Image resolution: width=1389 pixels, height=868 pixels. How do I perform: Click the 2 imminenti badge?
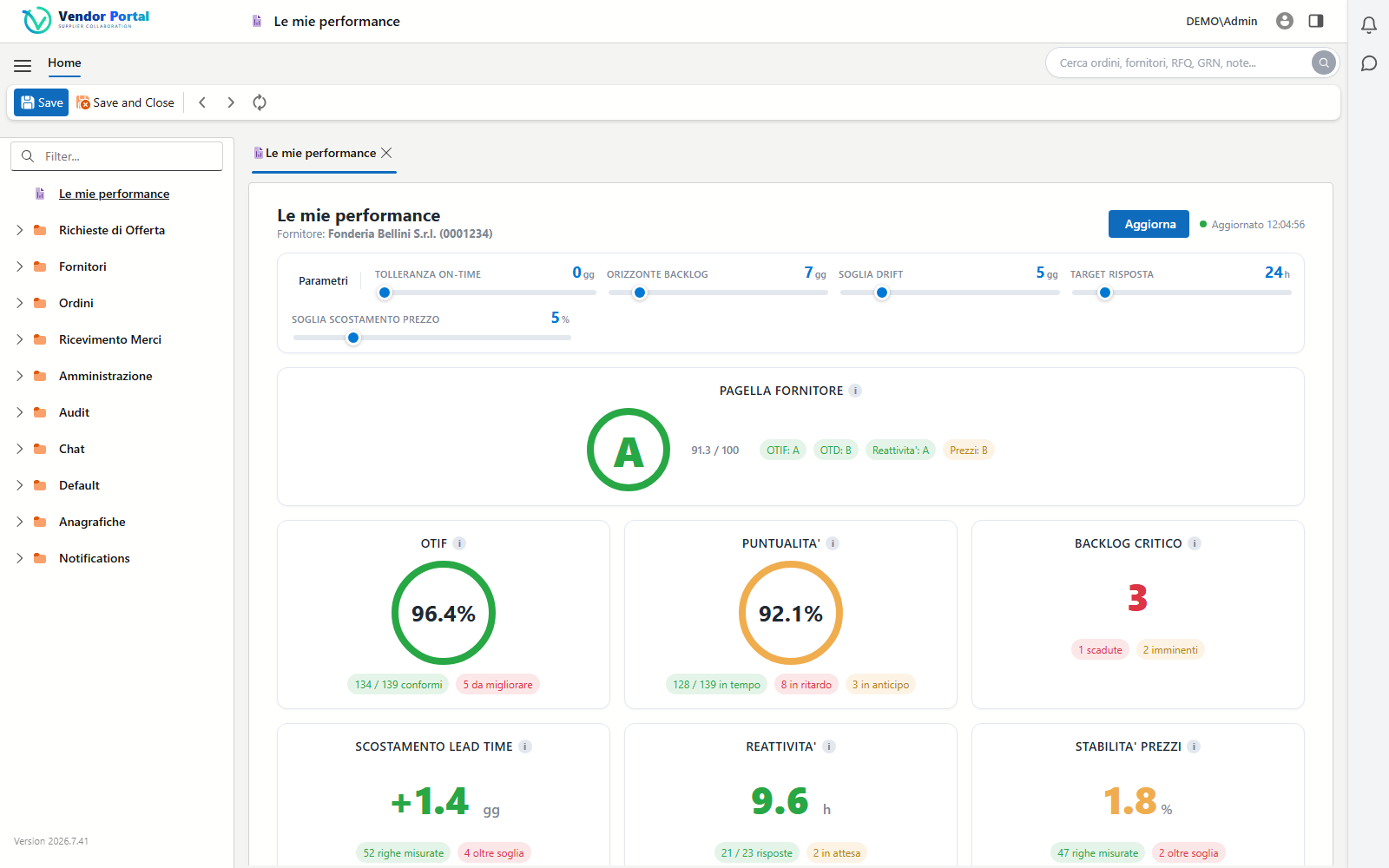(x=1169, y=649)
